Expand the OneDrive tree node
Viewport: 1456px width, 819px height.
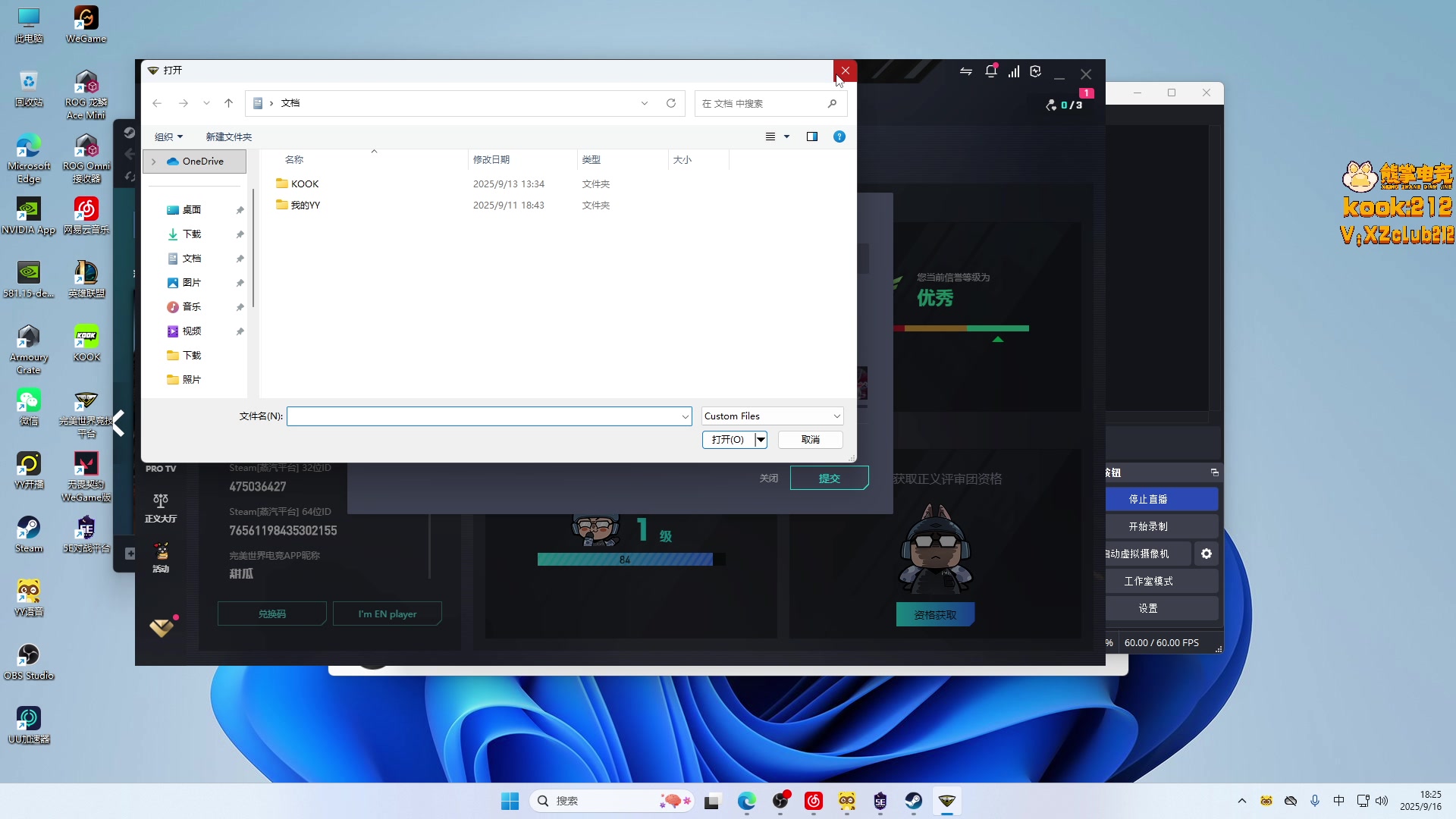click(x=154, y=162)
